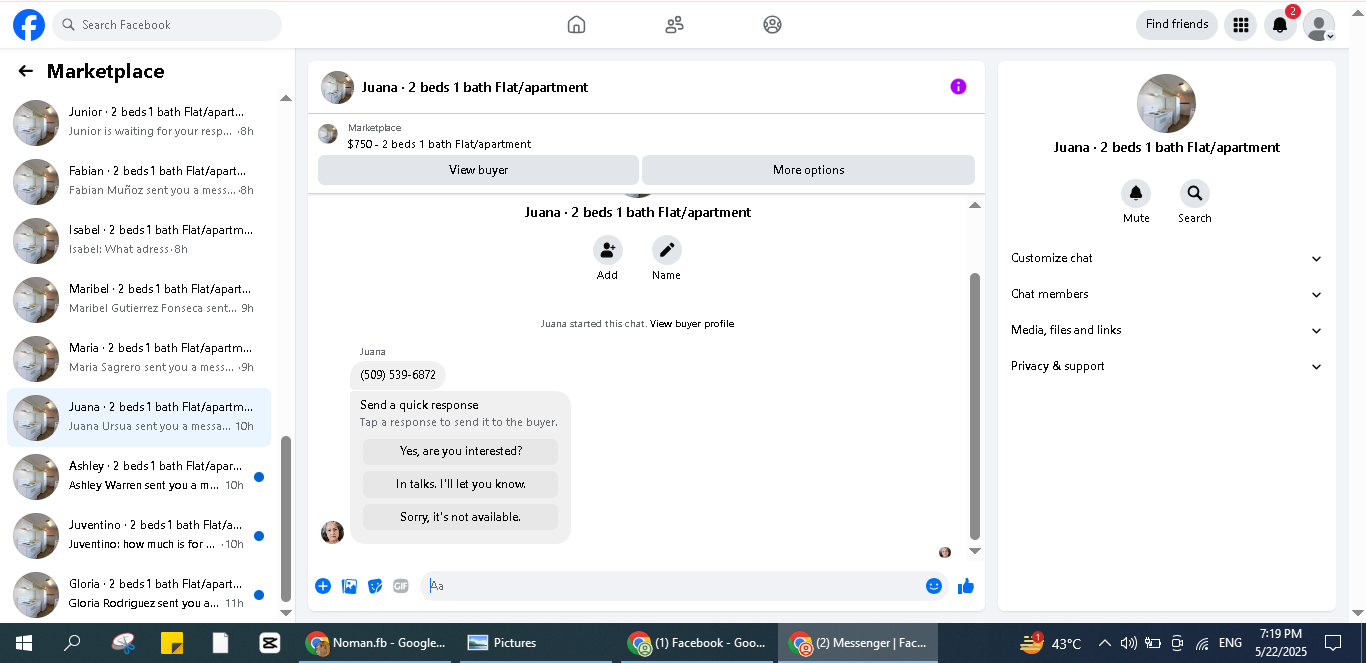Click the Marketplace back arrow
Viewport: 1366px width, 663px height.
click(26, 71)
